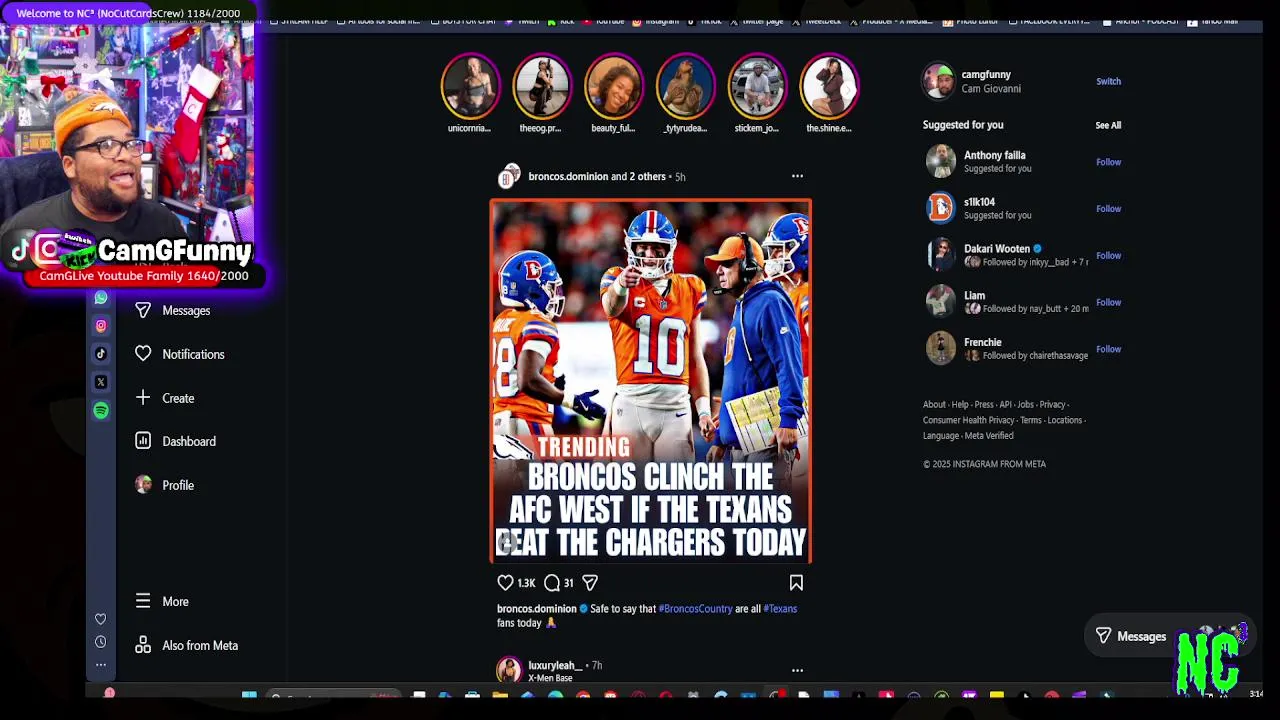This screenshot has height=720, width=1280.
Task: Open s1lk104 Broncos logo avatar
Action: coord(940,208)
